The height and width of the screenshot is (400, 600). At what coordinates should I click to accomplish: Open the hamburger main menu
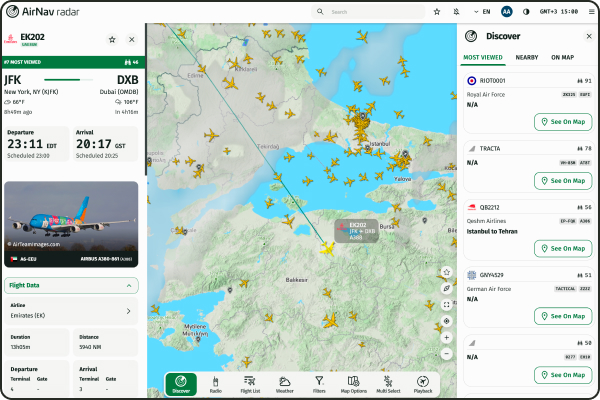click(592, 12)
